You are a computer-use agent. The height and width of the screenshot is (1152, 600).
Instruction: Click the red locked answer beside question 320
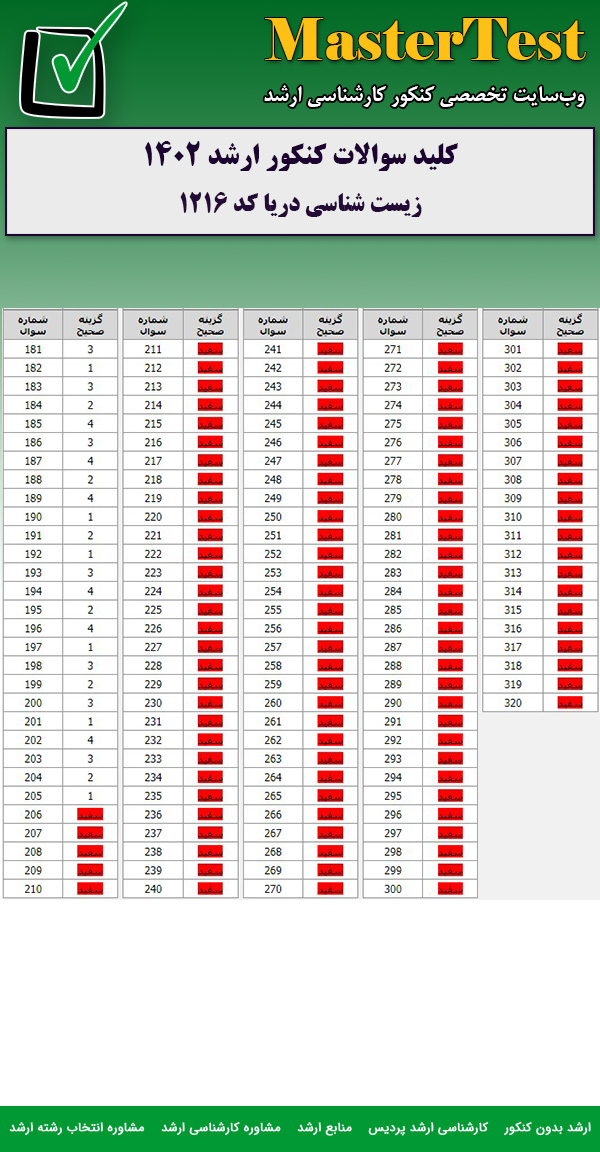[570, 703]
